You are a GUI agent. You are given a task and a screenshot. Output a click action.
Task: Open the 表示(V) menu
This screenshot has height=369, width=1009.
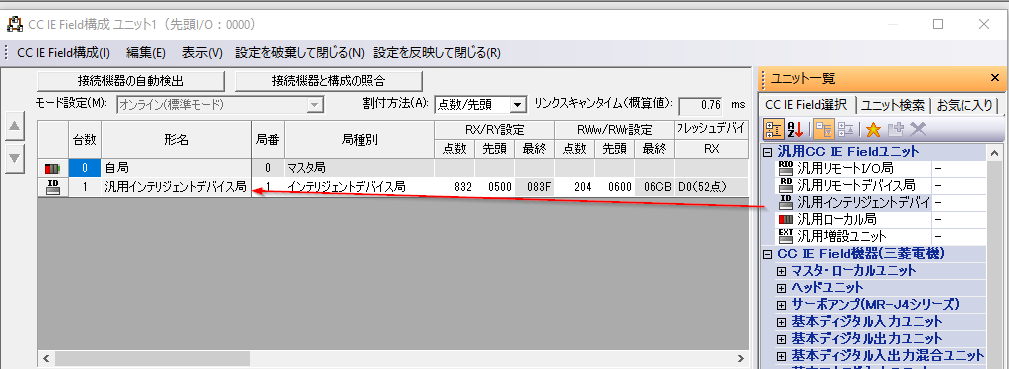[202, 53]
